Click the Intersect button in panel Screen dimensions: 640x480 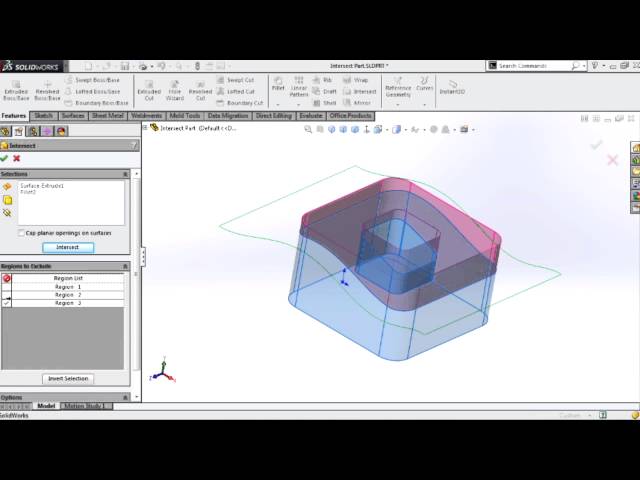point(68,247)
